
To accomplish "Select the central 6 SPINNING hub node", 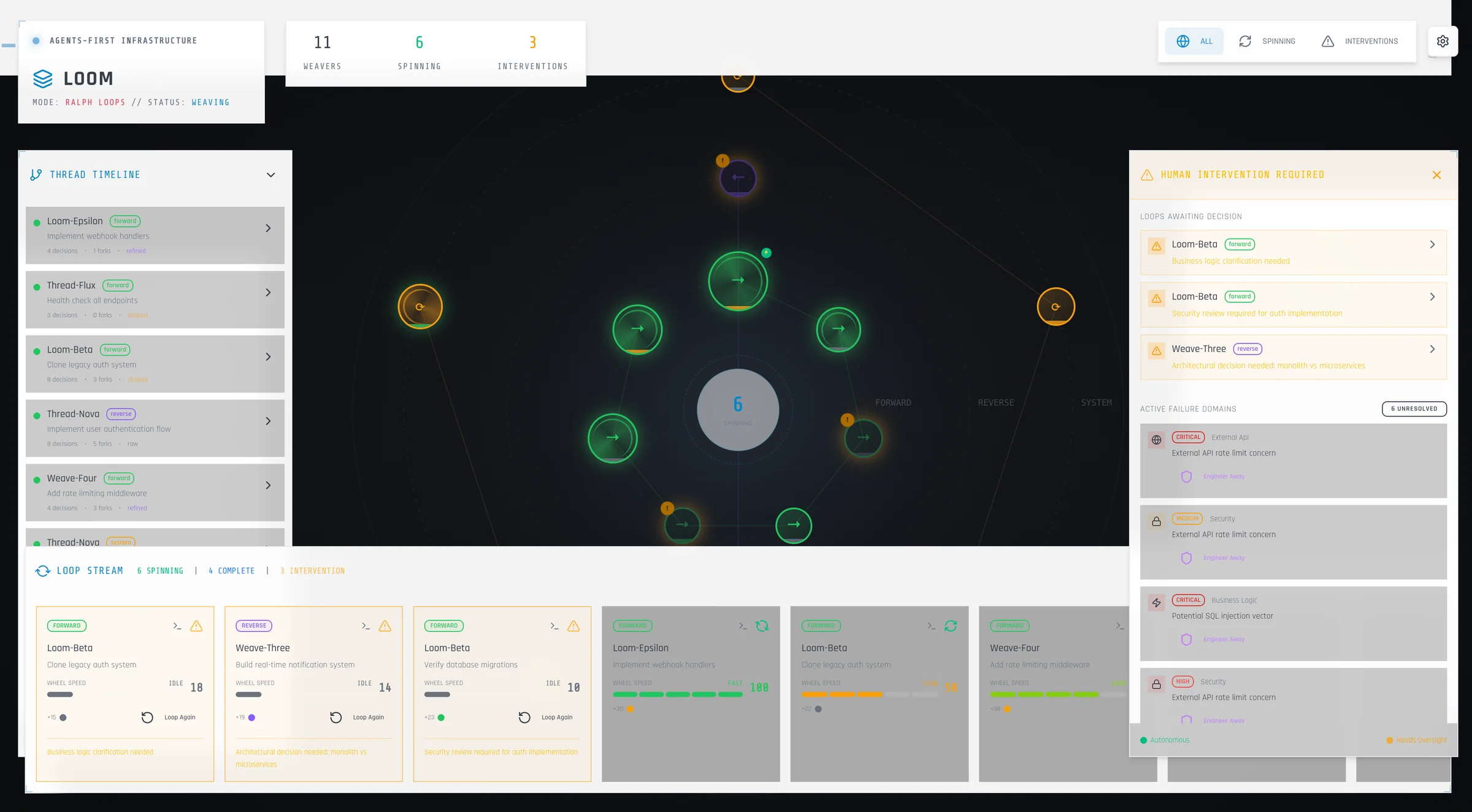I will 738,410.
